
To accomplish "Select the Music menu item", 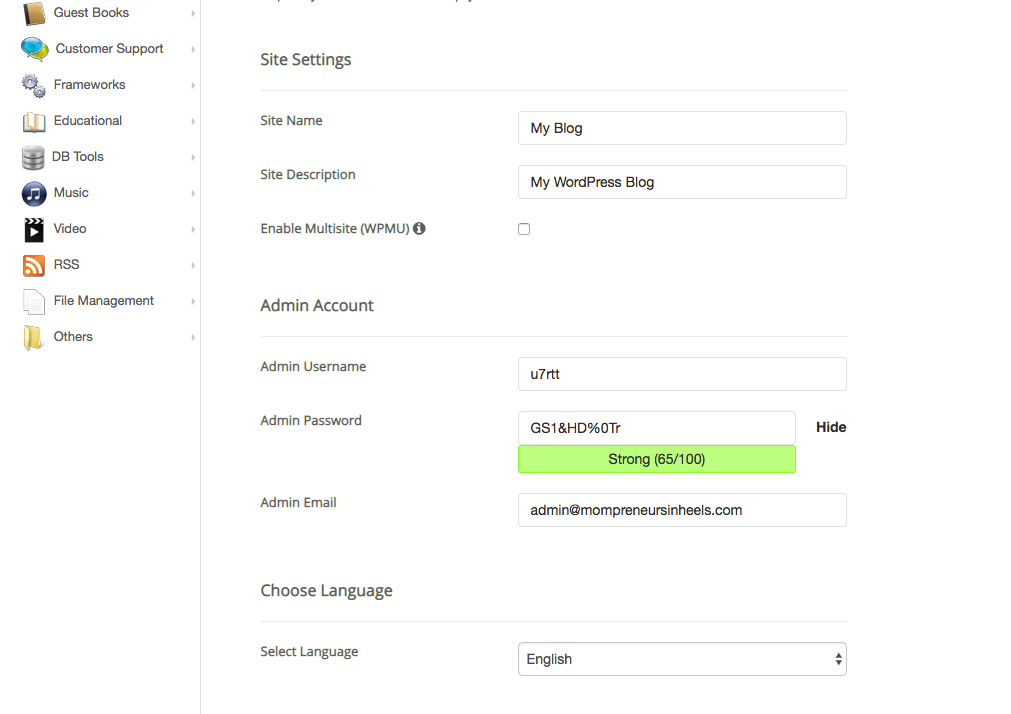I will click(71, 193).
